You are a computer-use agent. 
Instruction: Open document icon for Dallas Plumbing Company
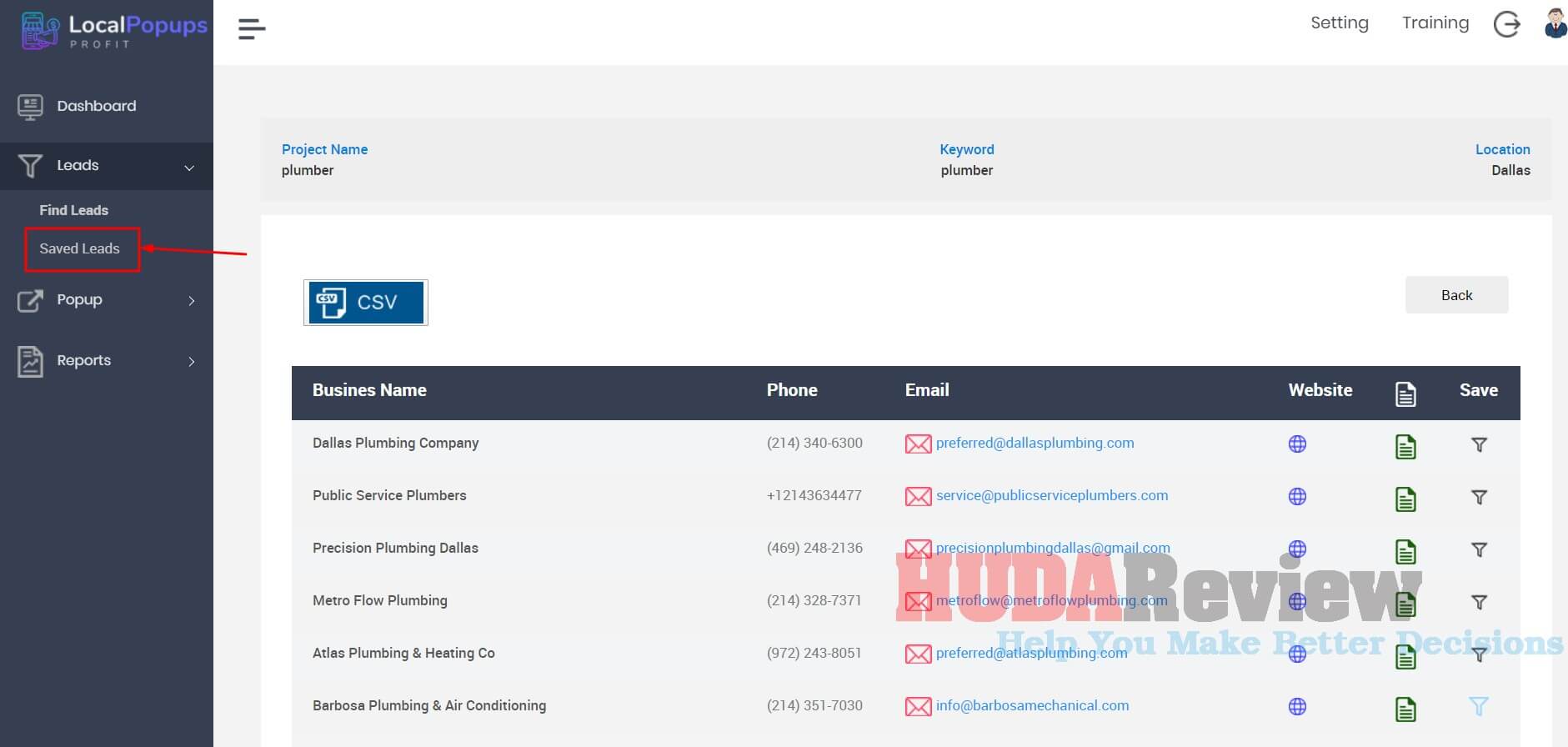click(1405, 447)
